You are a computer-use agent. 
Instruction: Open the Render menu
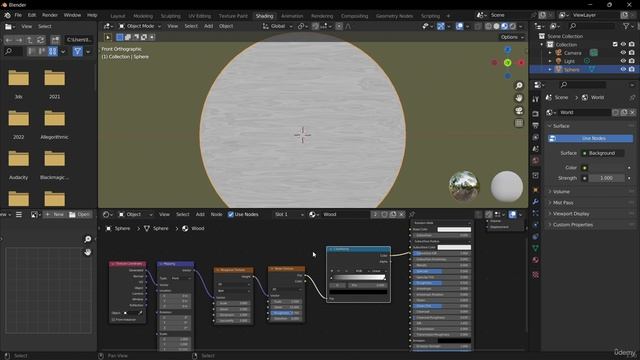click(x=50, y=15)
